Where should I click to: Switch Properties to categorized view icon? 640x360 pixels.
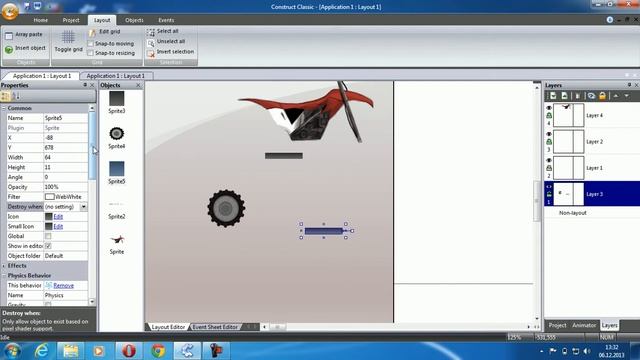[5, 96]
